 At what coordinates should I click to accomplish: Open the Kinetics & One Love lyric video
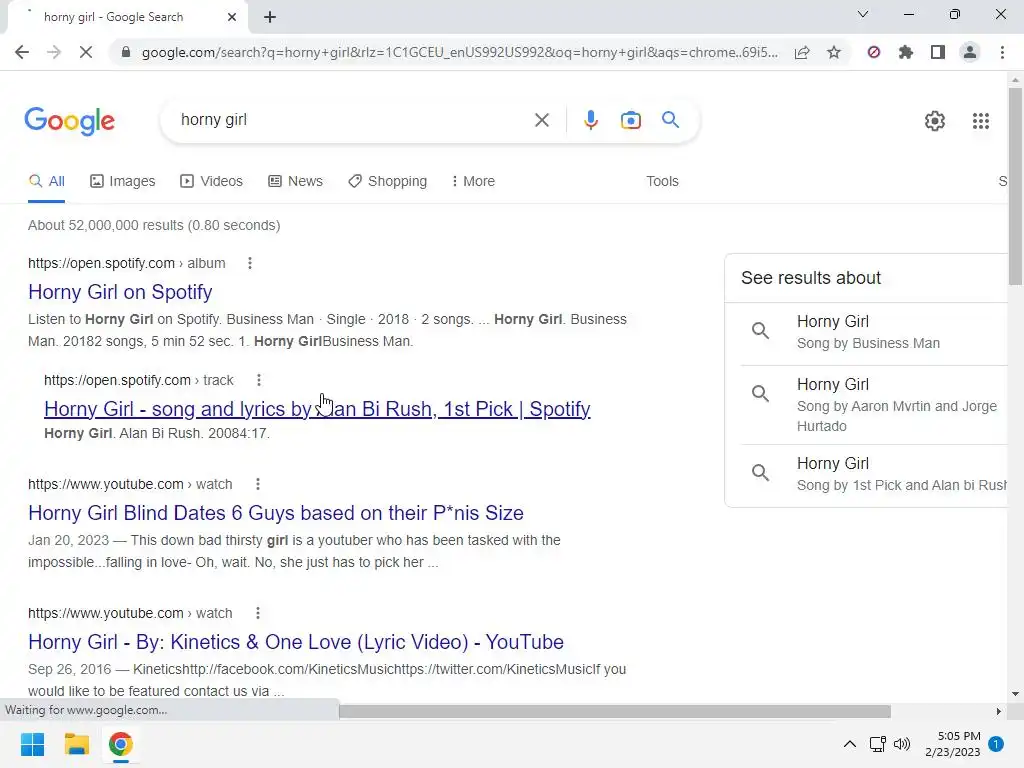pos(296,642)
